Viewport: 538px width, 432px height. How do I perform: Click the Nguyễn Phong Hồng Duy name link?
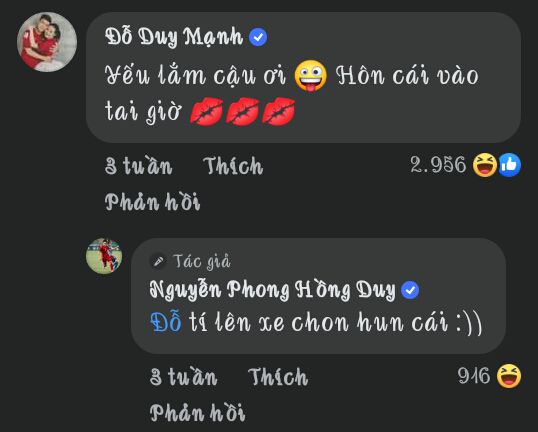tap(273, 290)
